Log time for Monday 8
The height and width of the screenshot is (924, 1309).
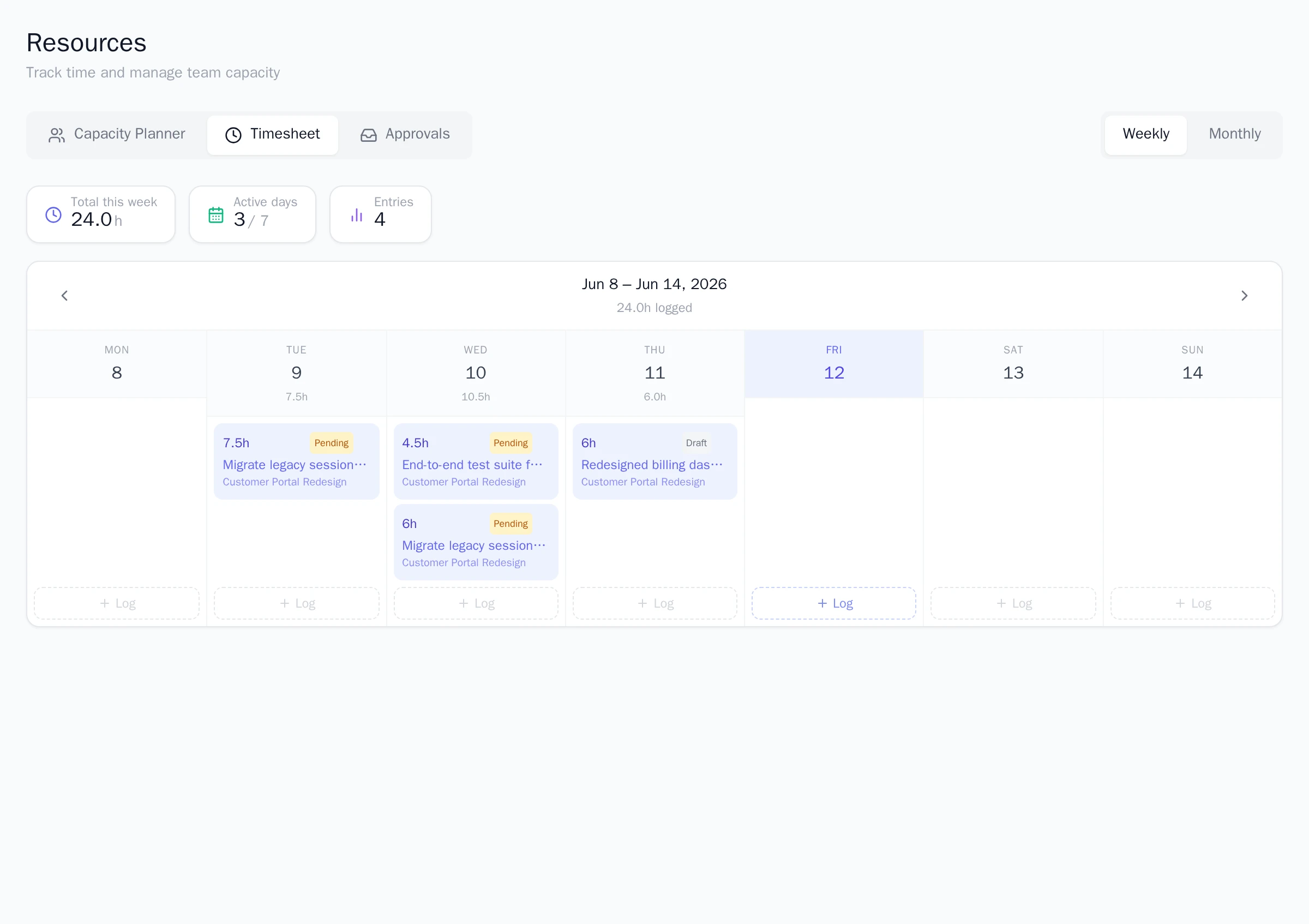(117, 603)
